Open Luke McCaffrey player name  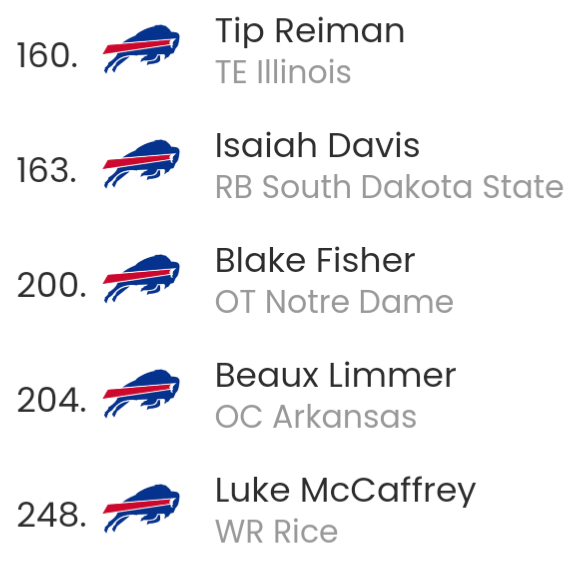[345, 492]
